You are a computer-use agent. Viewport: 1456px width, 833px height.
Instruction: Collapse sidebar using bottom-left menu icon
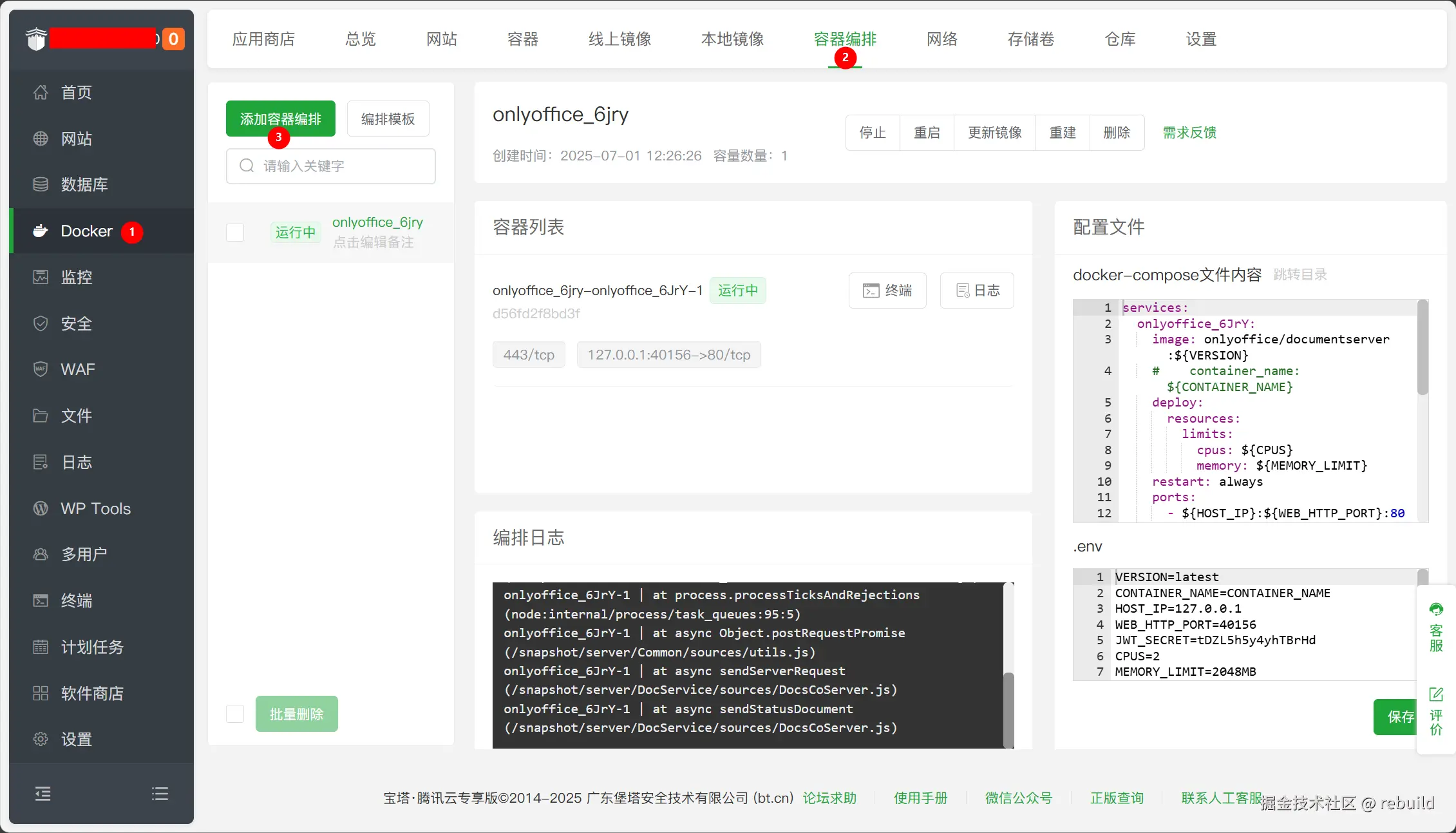click(x=43, y=794)
